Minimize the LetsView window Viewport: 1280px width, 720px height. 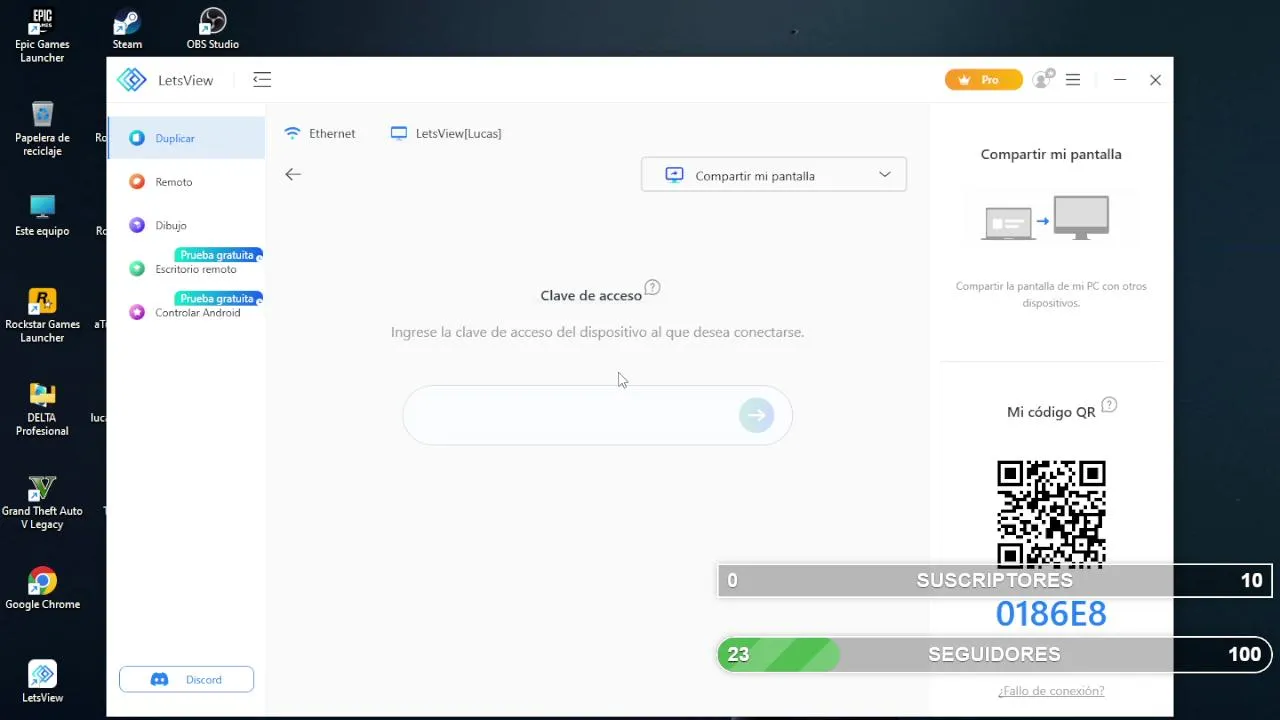tap(1120, 80)
